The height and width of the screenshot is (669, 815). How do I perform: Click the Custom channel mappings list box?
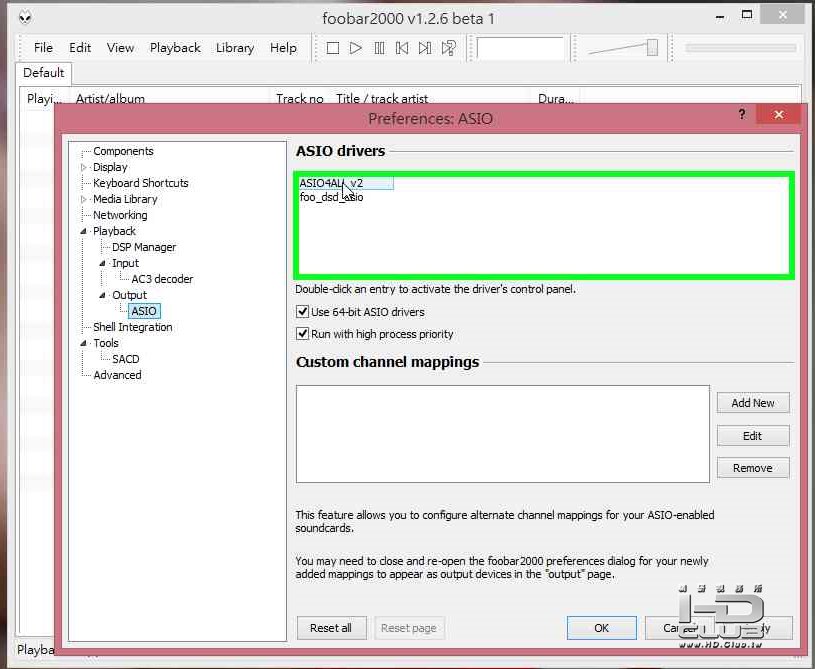coord(503,434)
